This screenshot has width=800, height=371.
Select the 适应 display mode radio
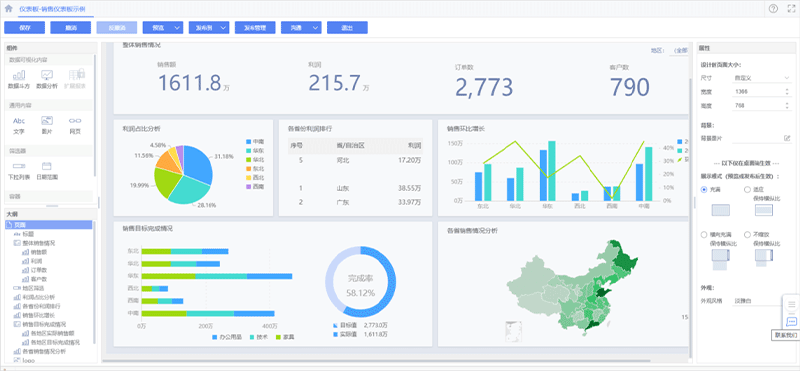[x=747, y=189]
